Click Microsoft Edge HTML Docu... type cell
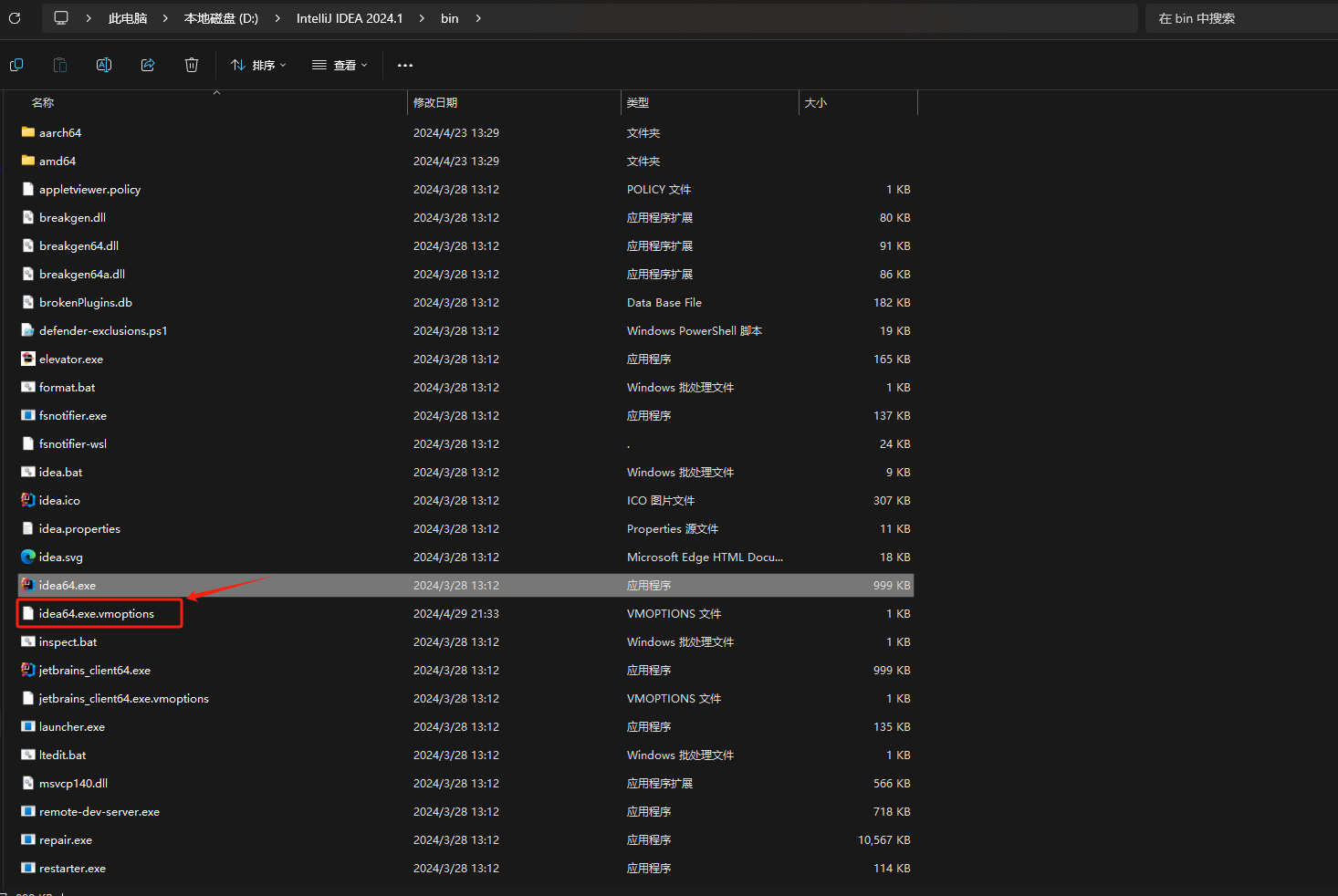Viewport: 1338px width, 896px height. tap(705, 557)
